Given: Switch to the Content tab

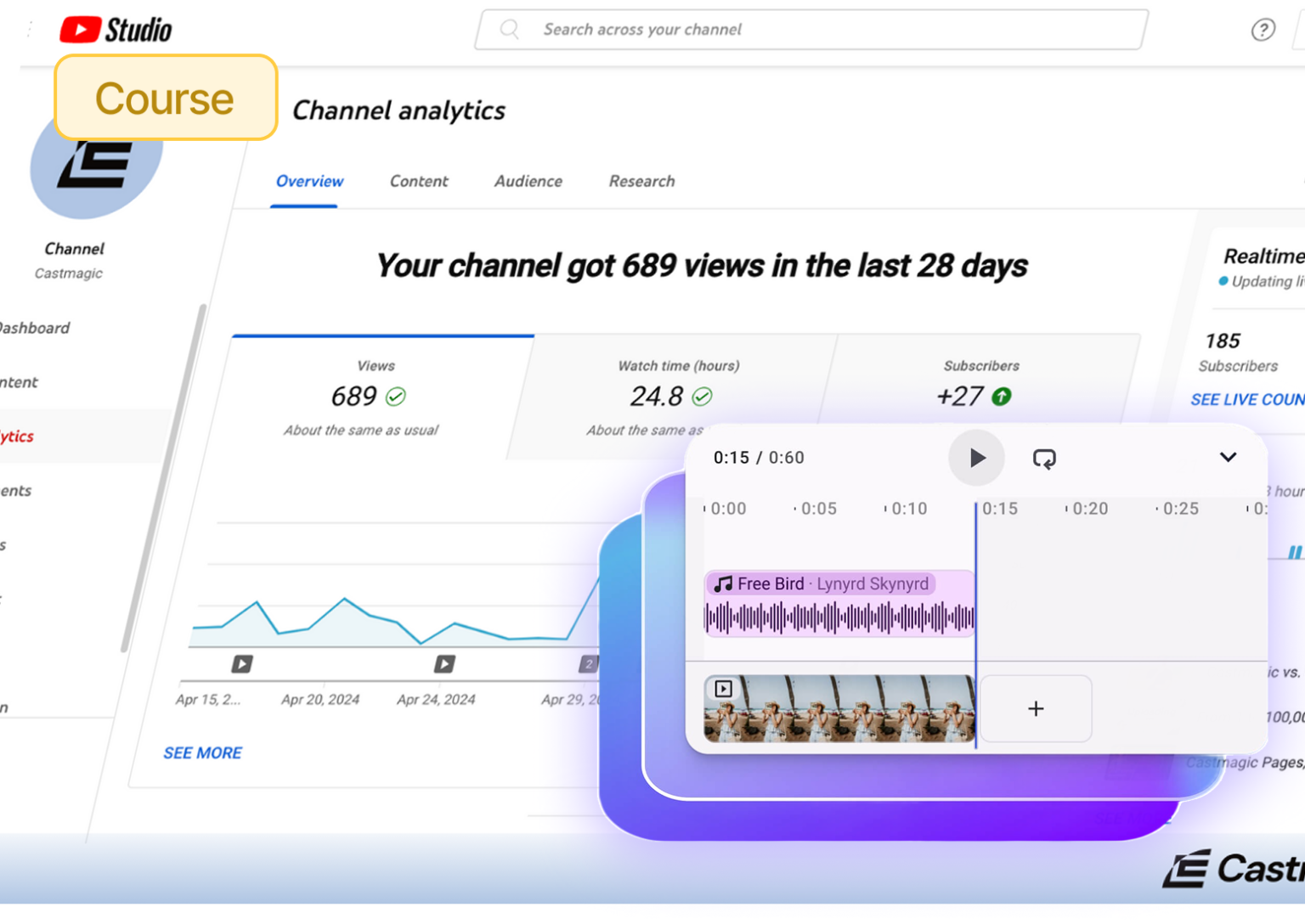Looking at the screenshot, I should point(419,181).
